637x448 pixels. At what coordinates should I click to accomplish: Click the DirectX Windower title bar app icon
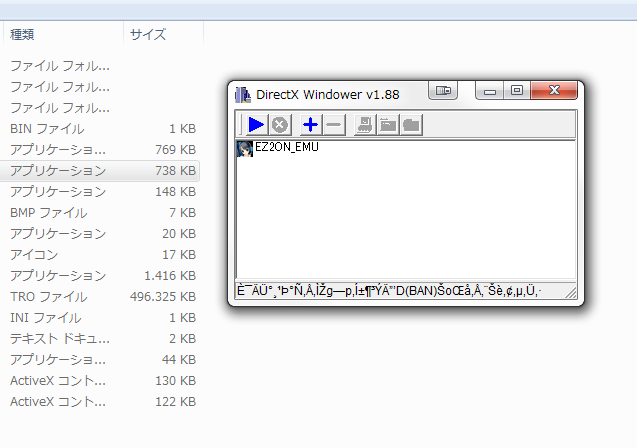point(243,95)
